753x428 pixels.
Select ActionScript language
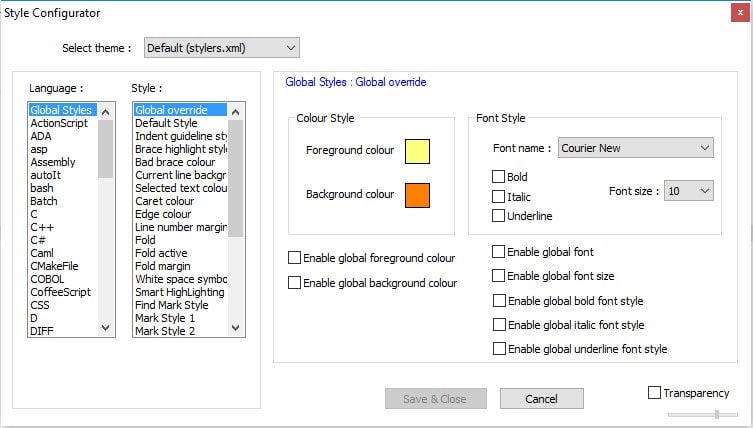63,123
